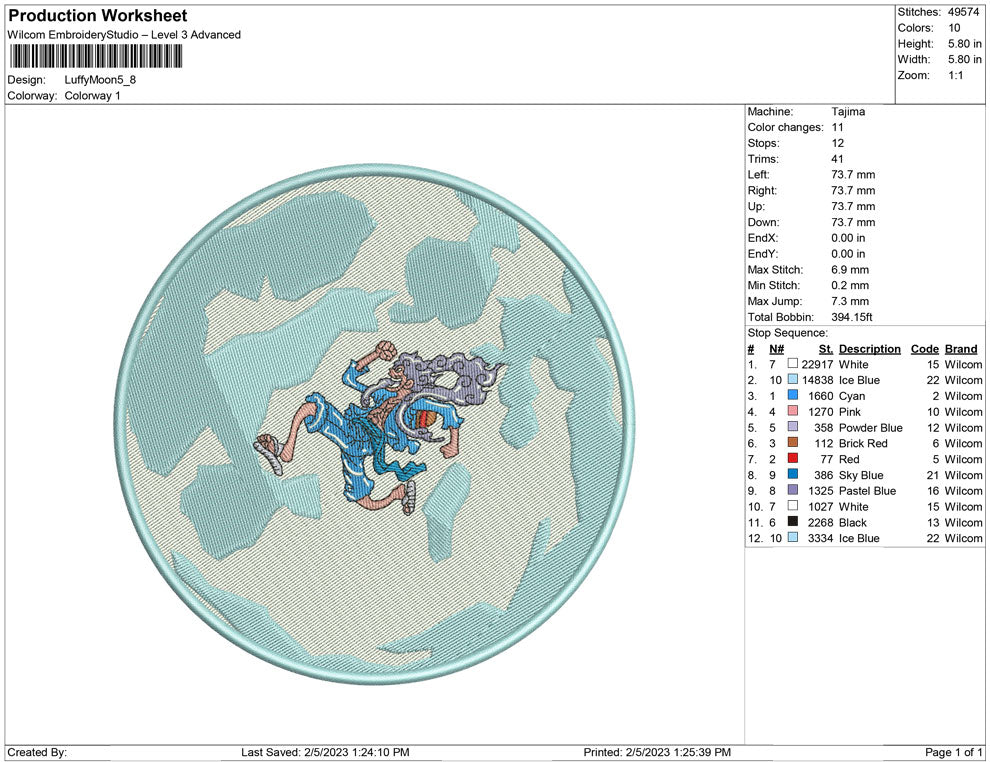Click the Description column header
The height and width of the screenshot is (762, 990).
point(869,349)
